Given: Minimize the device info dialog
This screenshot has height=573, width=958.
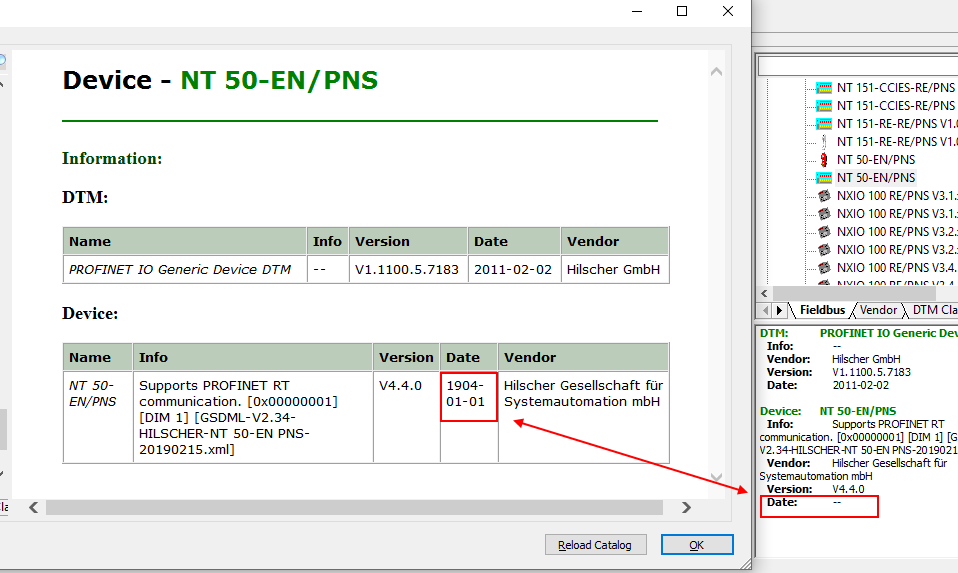Looking at the screenshot, I should coord(637,11).
